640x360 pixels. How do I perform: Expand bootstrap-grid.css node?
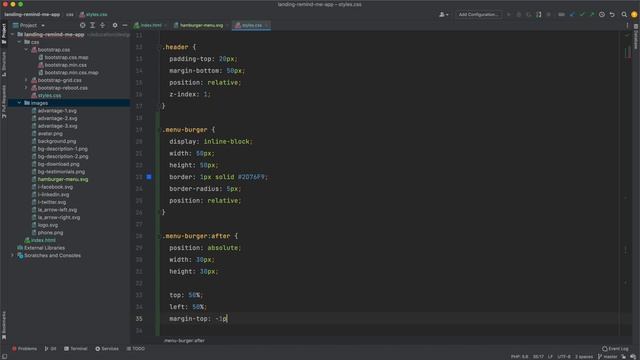(x=26, y=80)
